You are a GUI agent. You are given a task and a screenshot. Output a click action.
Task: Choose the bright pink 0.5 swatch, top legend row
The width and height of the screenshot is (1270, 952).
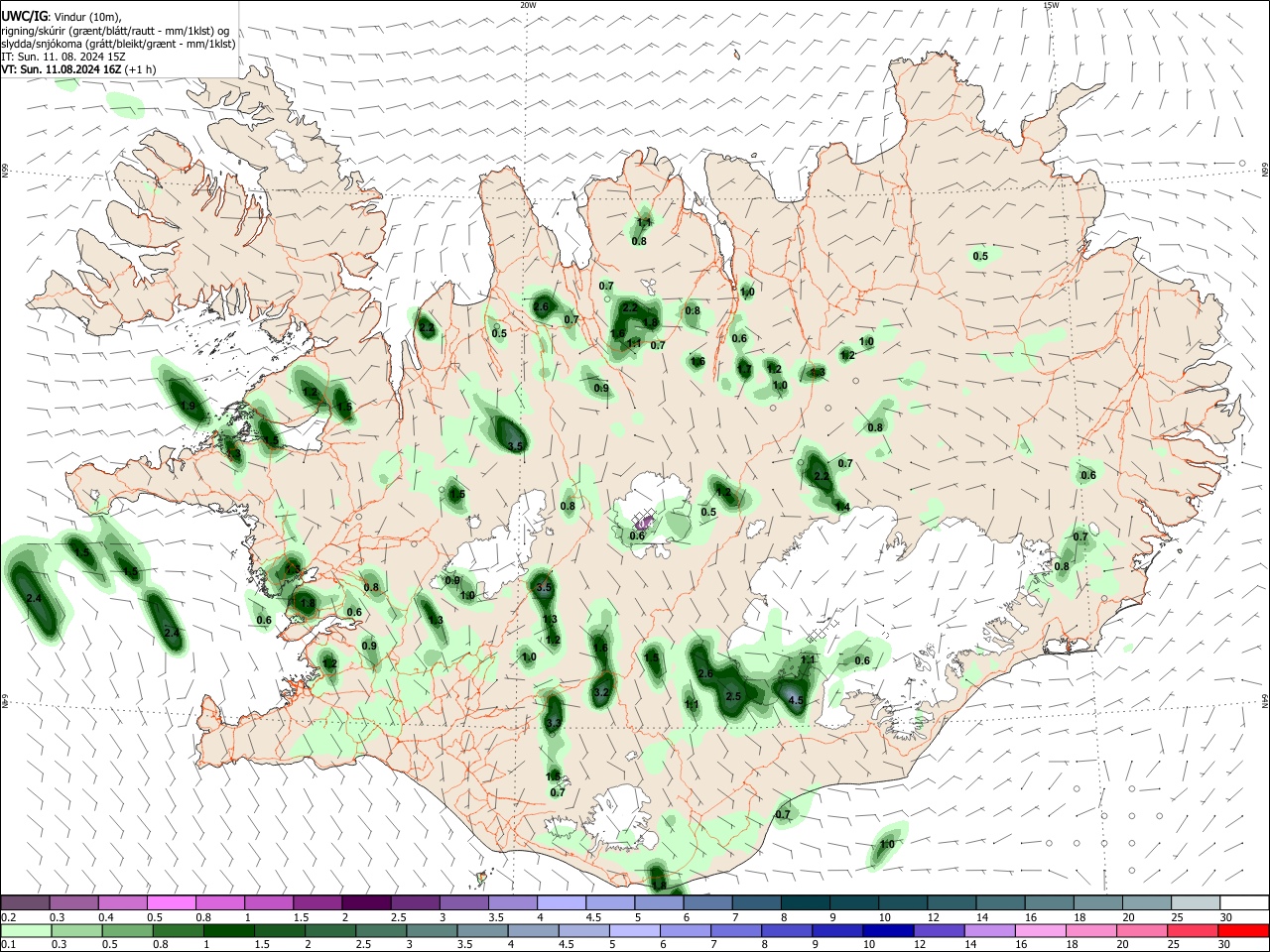click(x=172, y=903)
